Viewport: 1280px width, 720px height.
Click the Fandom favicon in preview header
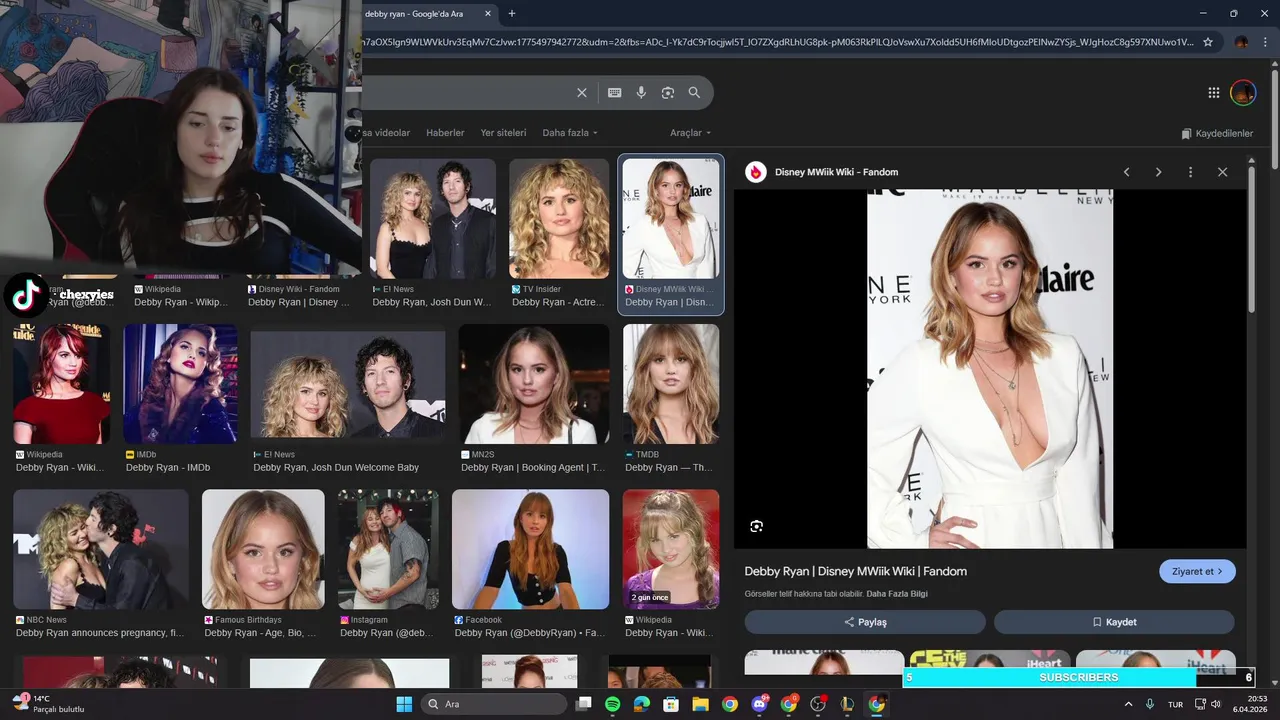(756, 172)
